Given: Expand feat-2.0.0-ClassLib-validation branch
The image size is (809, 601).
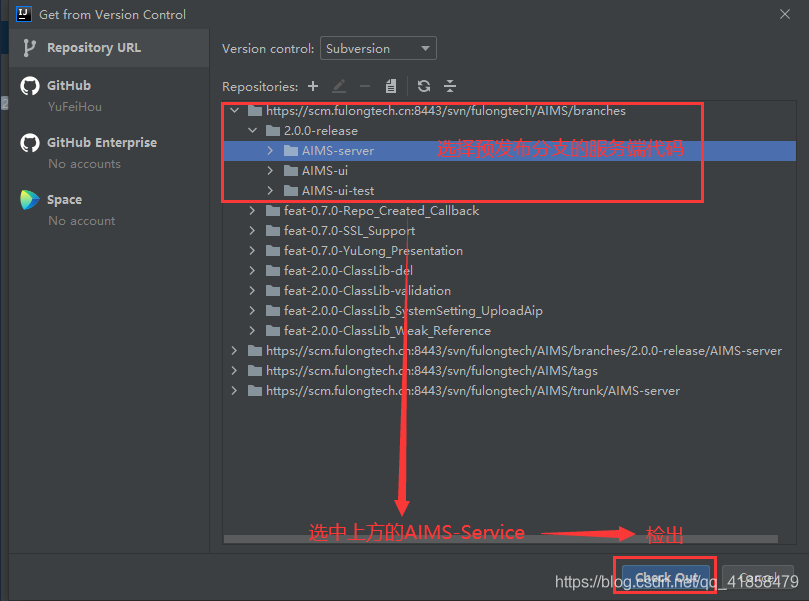Looking at the screenshot, I should (x=252, y=290).
